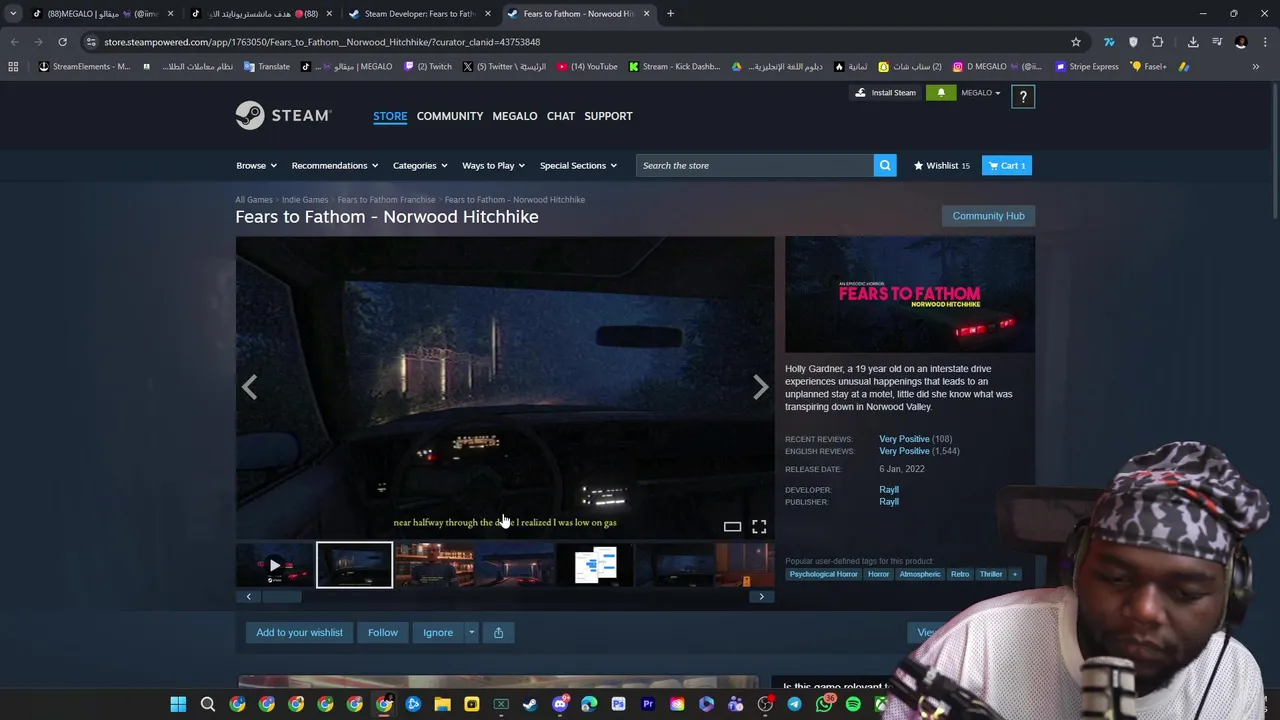Open the Atmospheric tag
Image resolution: width=1280 pixels, height=720 pixels.
920,574
